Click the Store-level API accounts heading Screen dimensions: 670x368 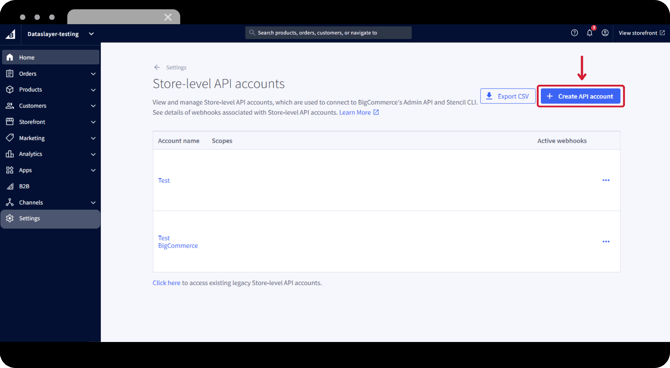point(219,84)
